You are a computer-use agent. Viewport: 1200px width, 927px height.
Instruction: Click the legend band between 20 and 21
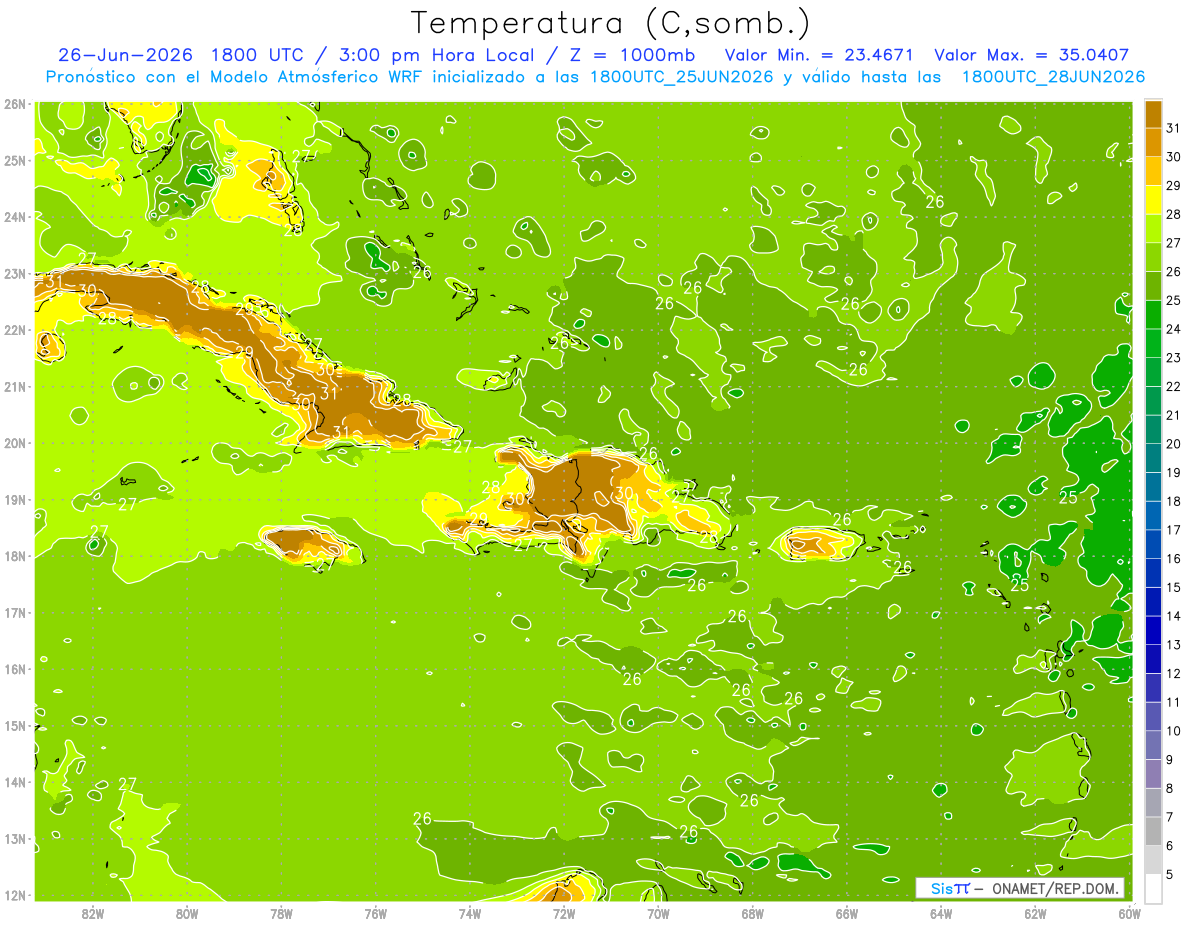(x=1153, y=429)
